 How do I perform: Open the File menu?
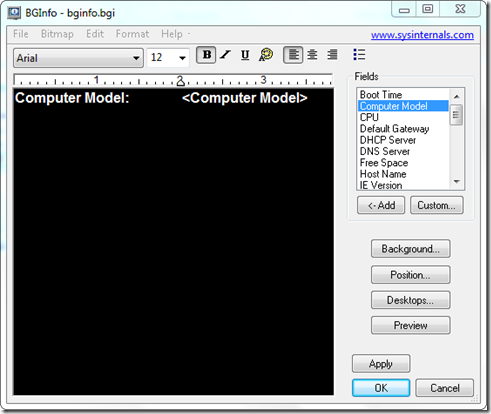pos(21,34)
